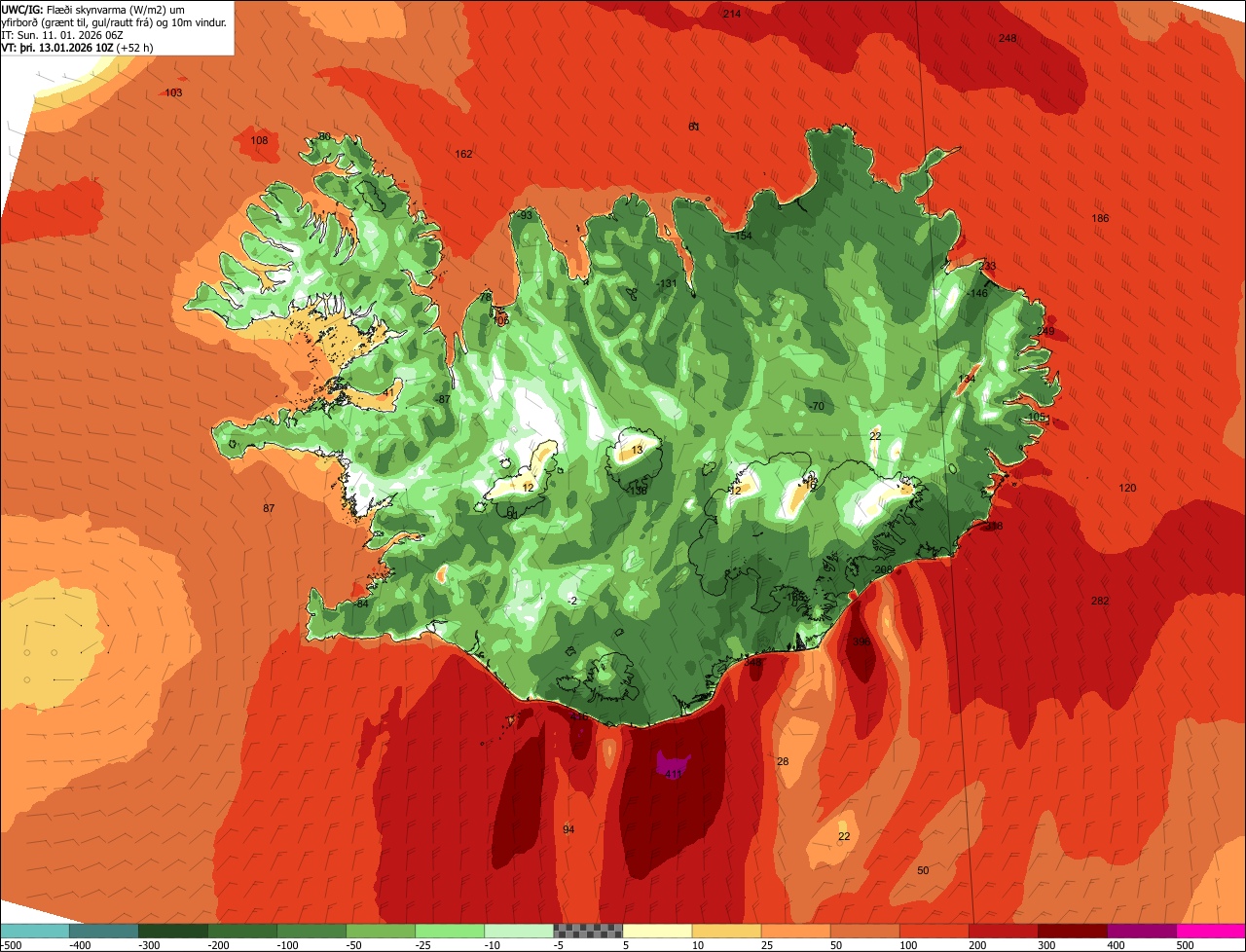Viewport: 1246px width, 952px height.
Task: Click the 'IT: Sun. 11. 01. 2026 06Z' line
Action: 64,35
